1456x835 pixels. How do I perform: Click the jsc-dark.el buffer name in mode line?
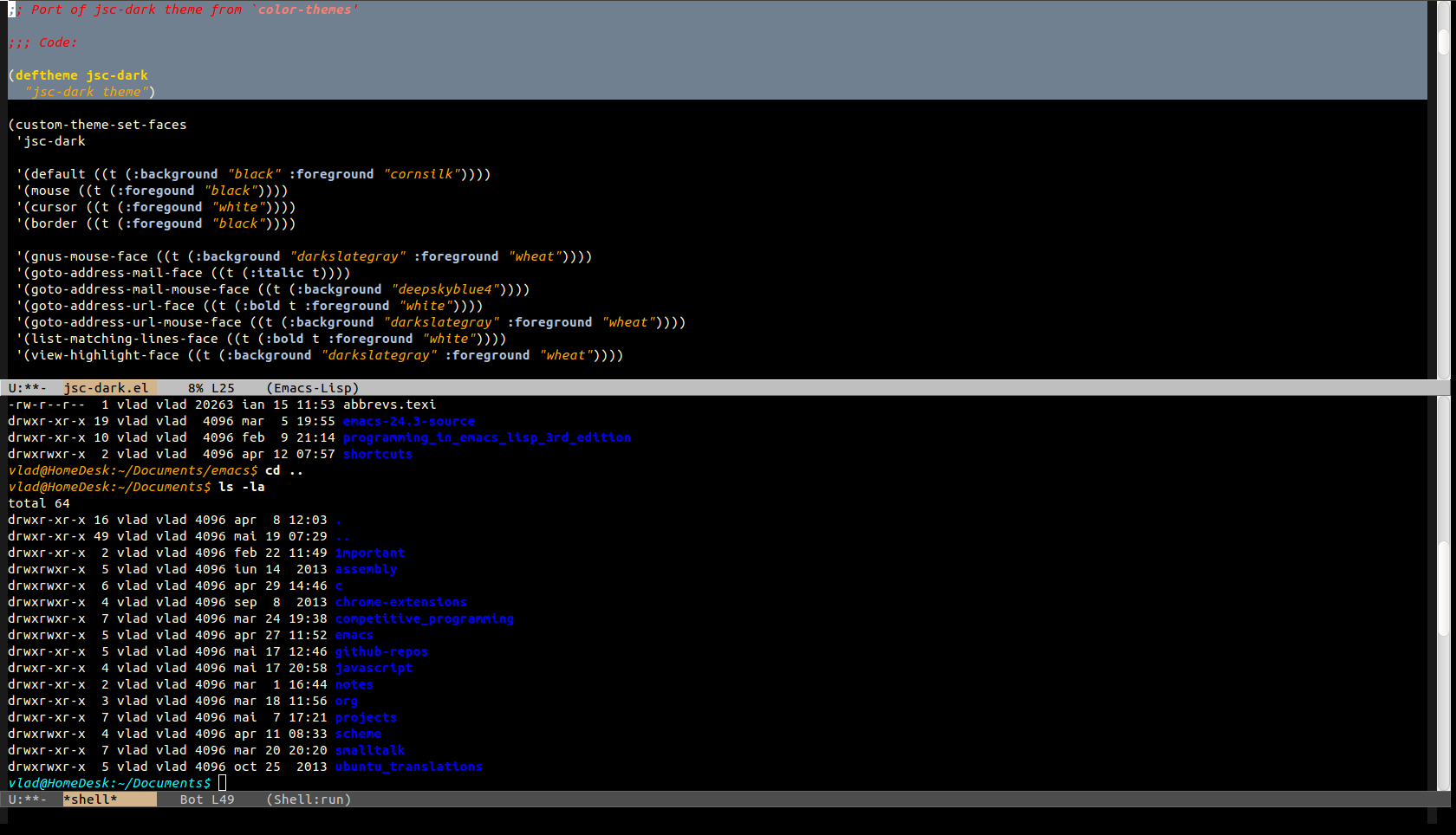[x=107, y=388]
